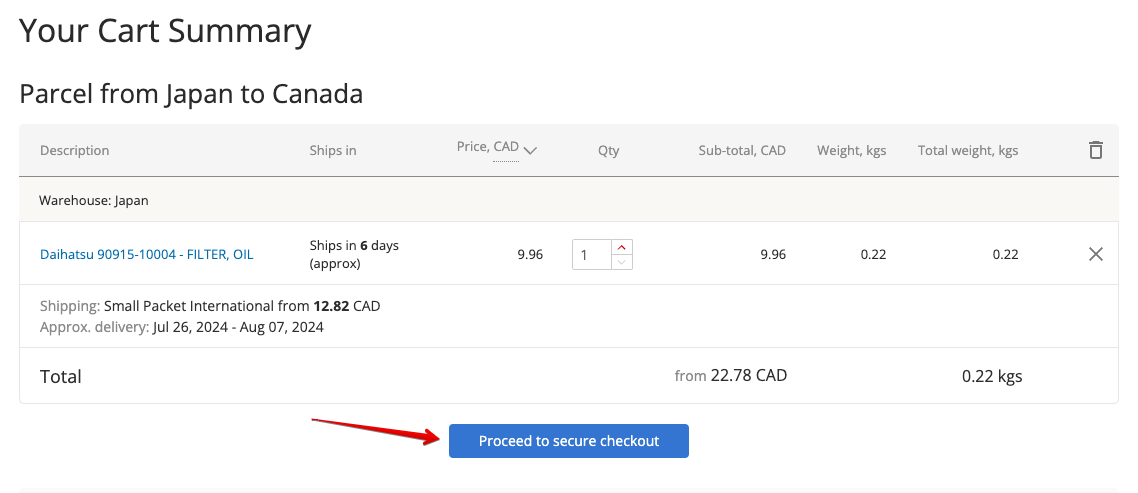Expand the Price currency dropdown chevron
1138x493 pixels.
pyautogui.click(x=530, y=151)
